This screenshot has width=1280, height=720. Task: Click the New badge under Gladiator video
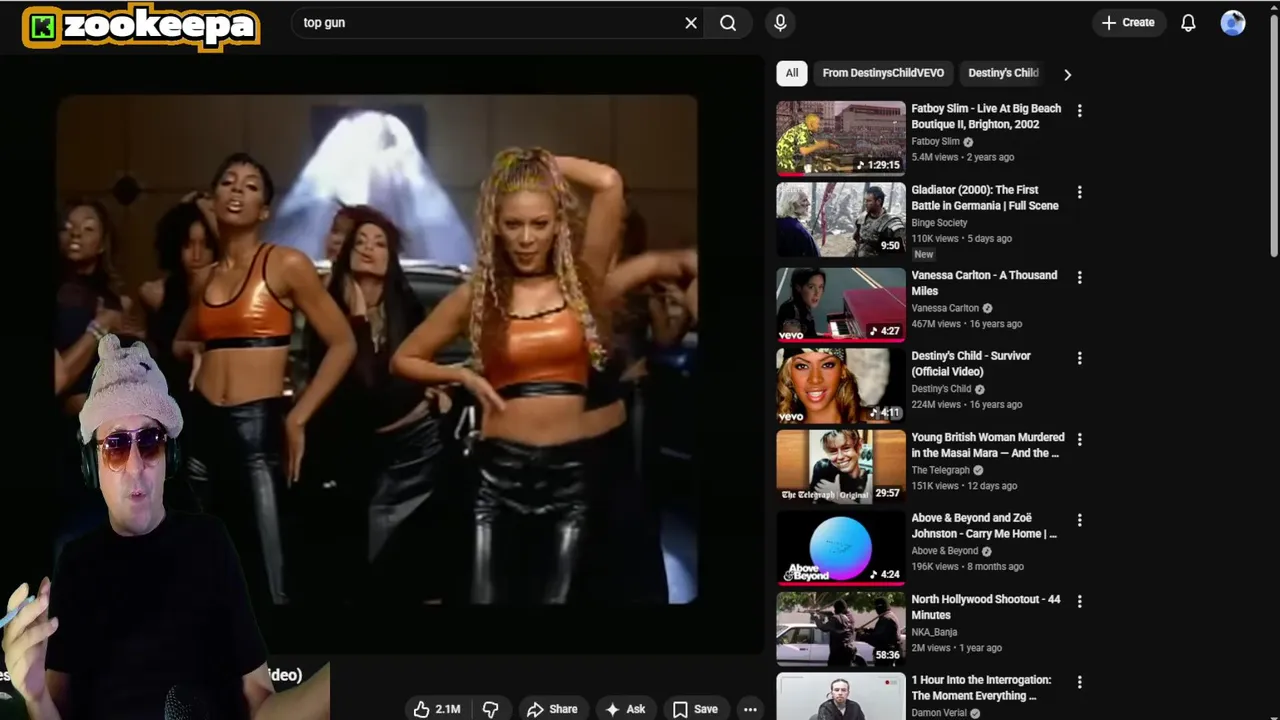pyautogui.click(x=923, y=254)
